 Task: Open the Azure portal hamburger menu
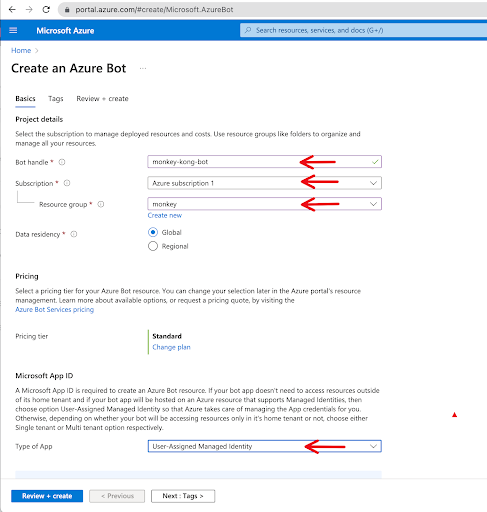(13, 31)
